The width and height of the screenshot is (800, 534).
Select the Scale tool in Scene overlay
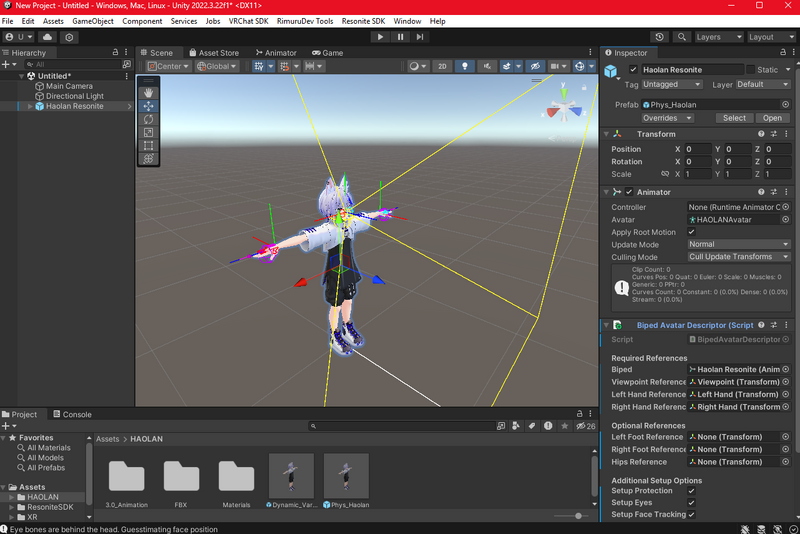coord(149,132)
